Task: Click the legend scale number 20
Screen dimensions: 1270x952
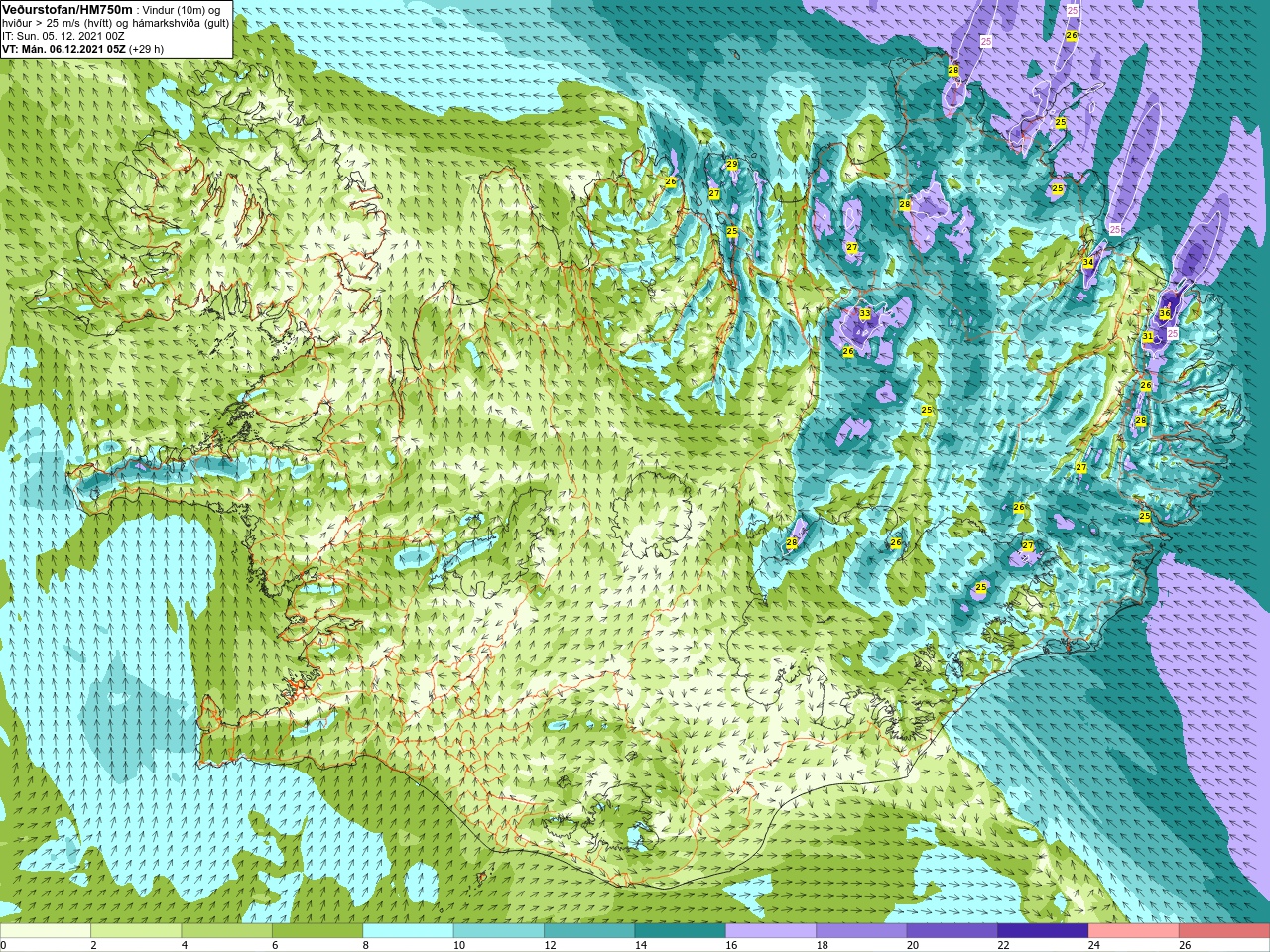Action: [912, 945]
